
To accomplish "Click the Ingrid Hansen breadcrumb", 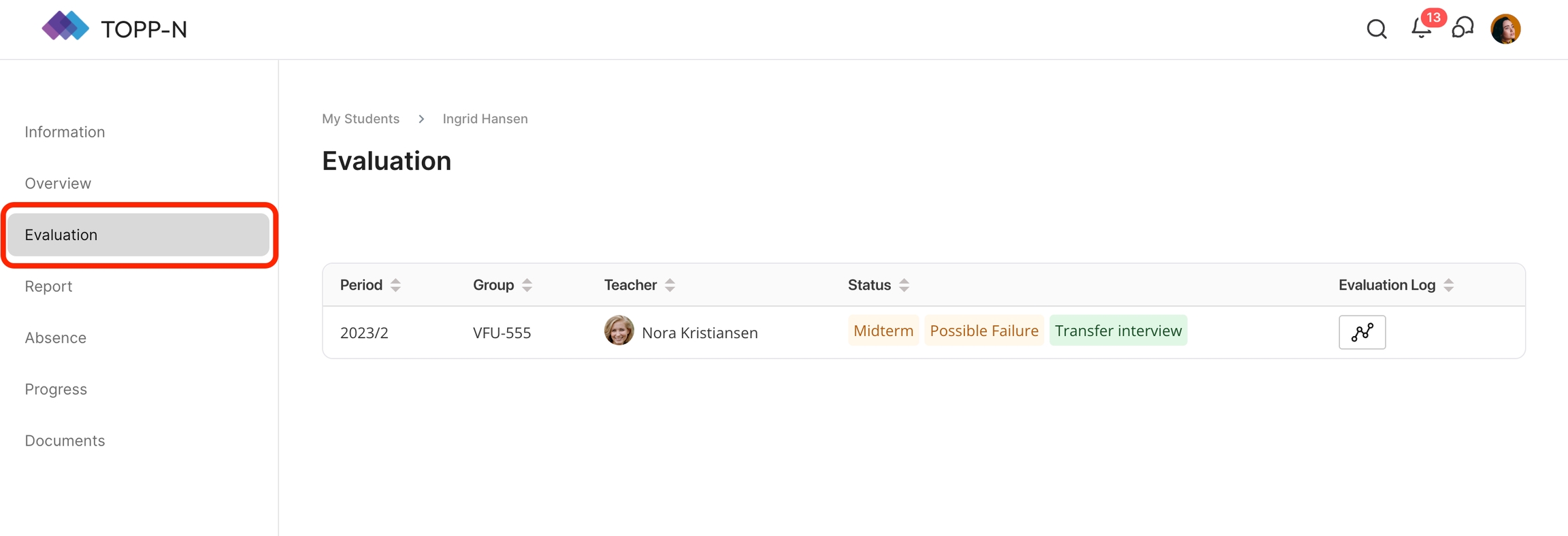I will [485, 119].
